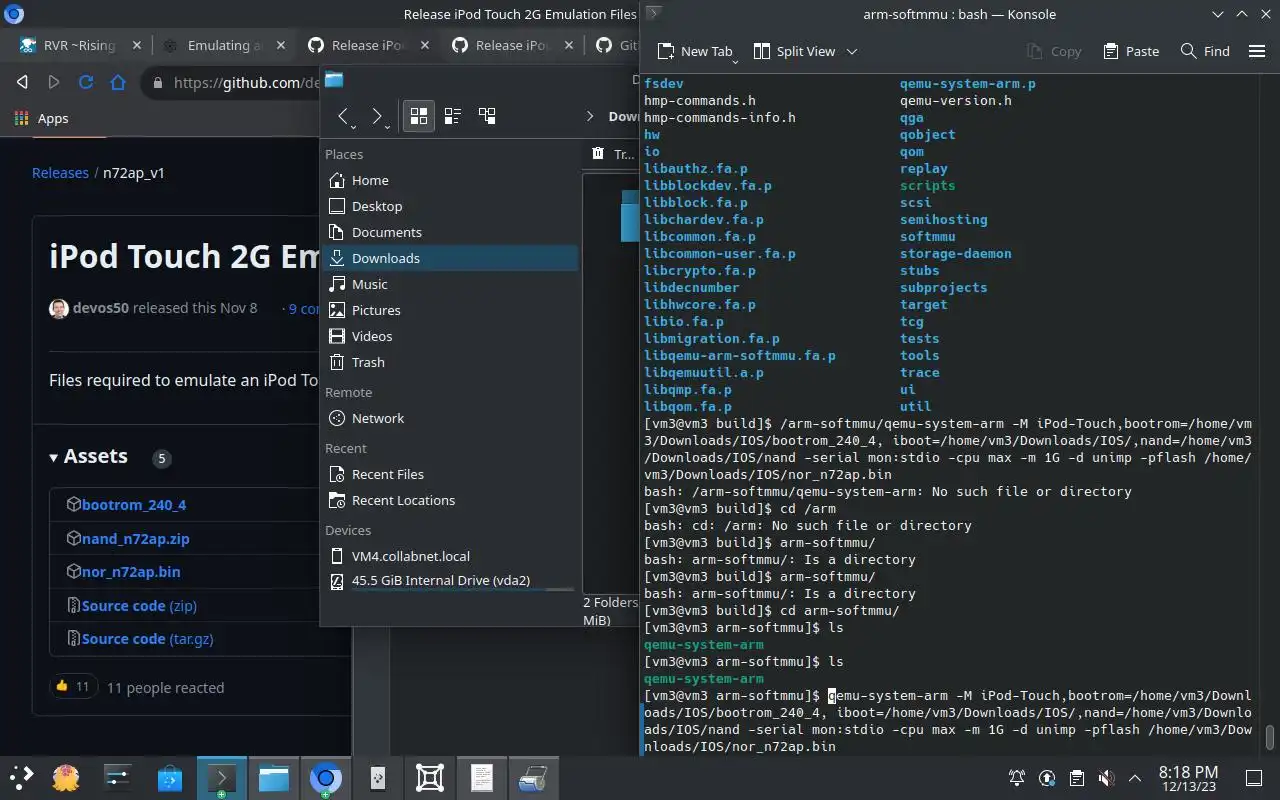Open Network under Remote in Dolphin
The height and width of the screenshot is (800, 1280).
(450, 418)
